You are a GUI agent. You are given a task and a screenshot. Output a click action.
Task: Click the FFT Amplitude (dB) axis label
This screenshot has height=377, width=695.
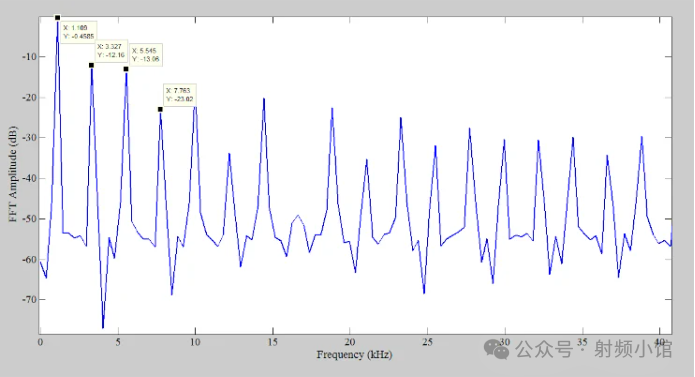pyautogui.click(x=12, y=174)
